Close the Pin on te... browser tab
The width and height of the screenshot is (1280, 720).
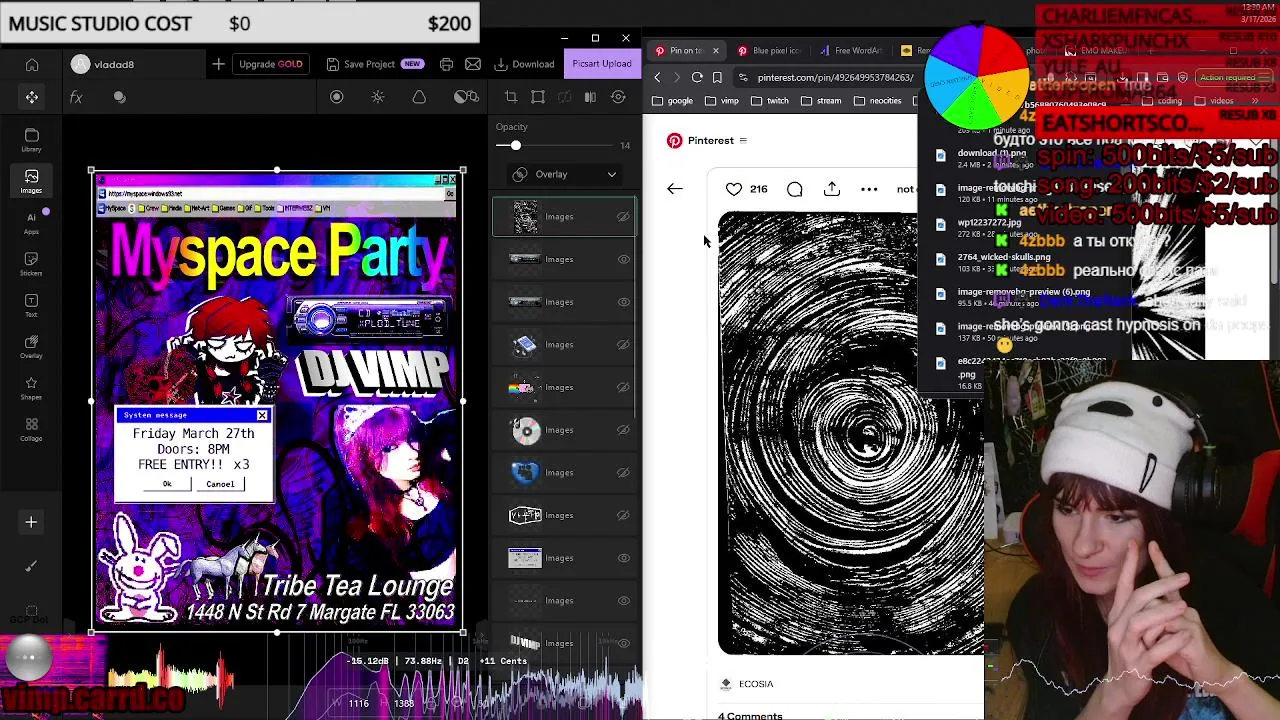click(x=714, y=50)
